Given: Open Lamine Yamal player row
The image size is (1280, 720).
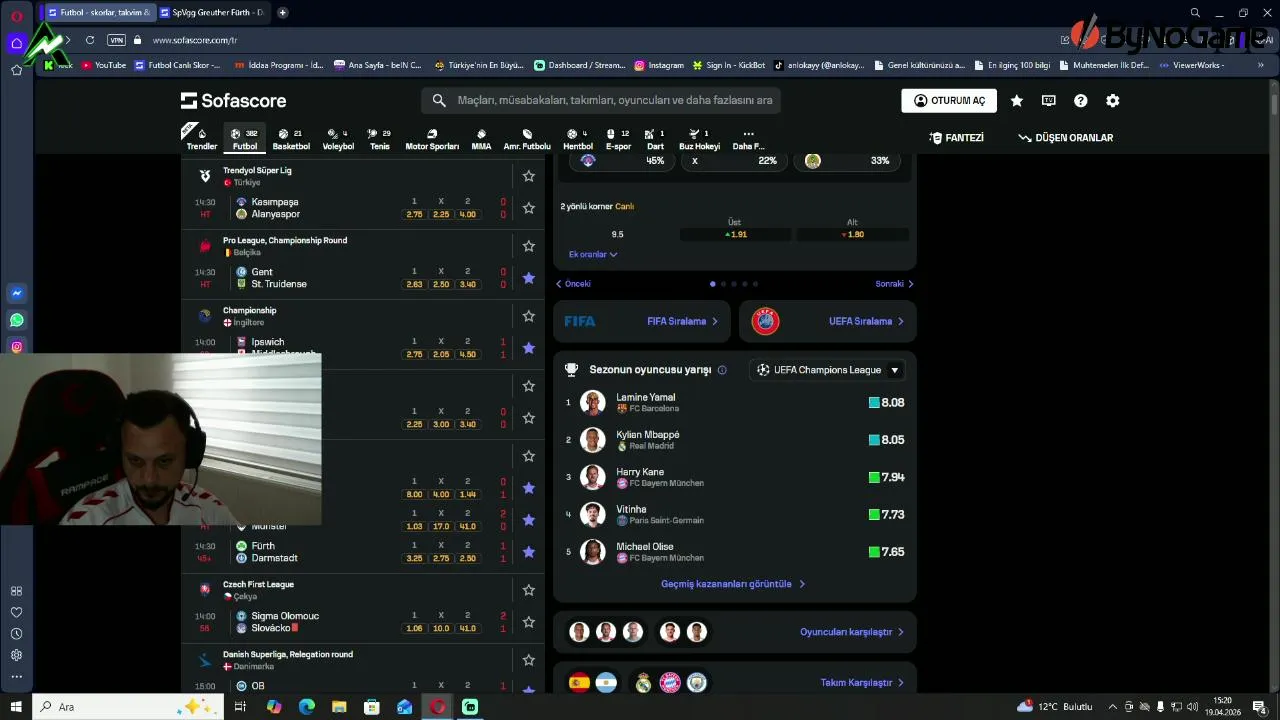Looking at the screenshot, I should pos(735,403).
